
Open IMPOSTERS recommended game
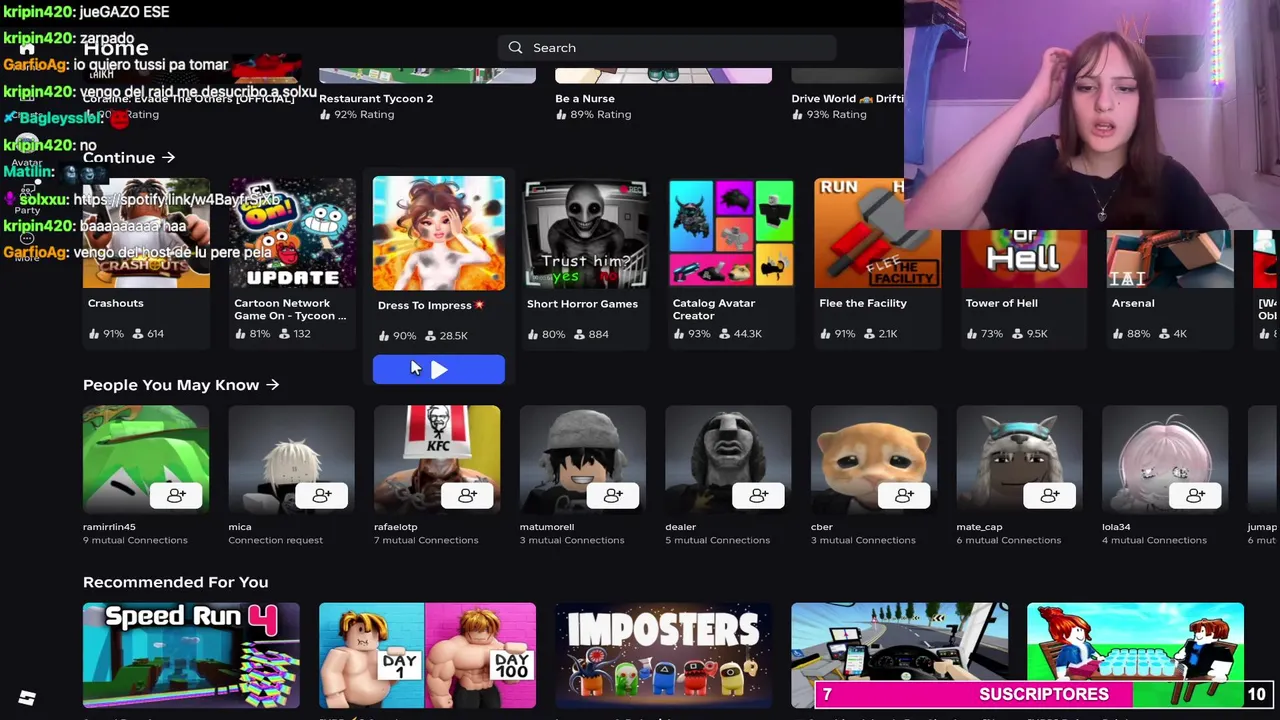(663, 655)
